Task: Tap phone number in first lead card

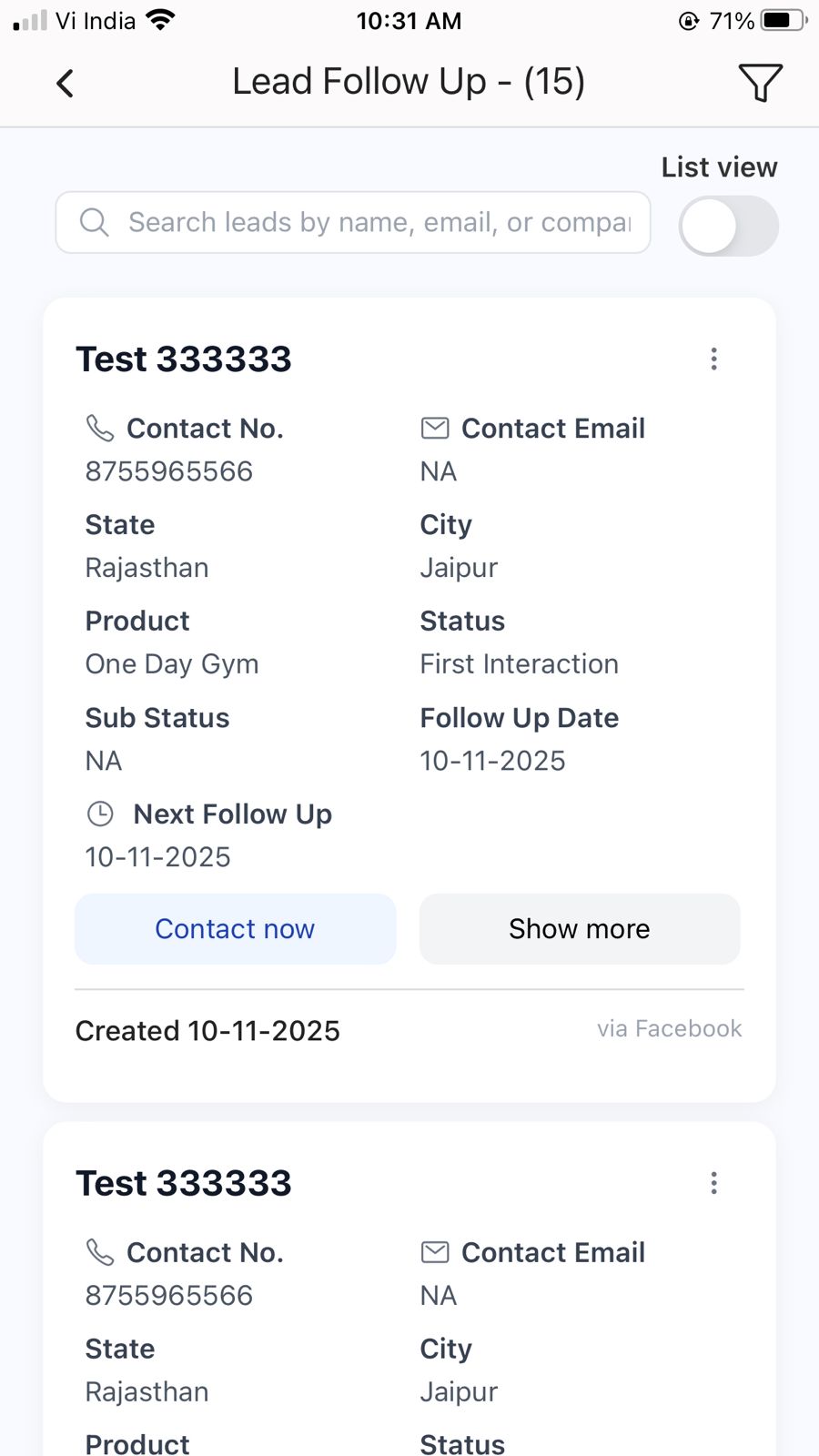Action: tap(169, 471)
